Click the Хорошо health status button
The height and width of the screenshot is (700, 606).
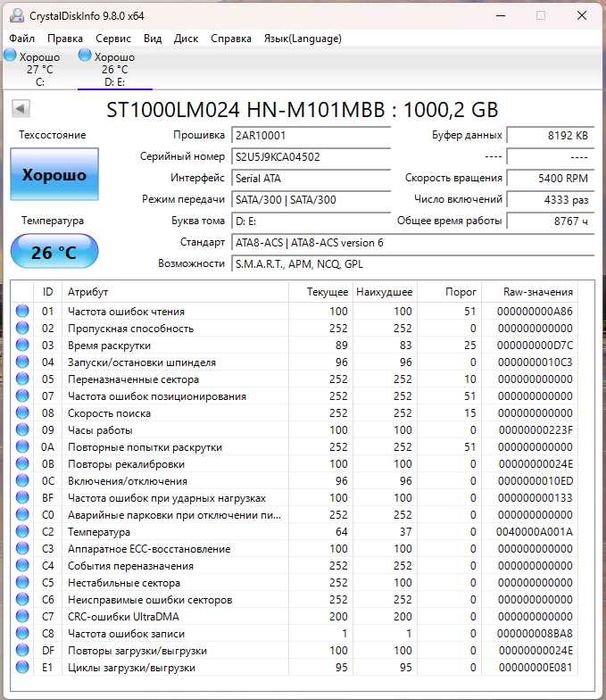[54, 175]
